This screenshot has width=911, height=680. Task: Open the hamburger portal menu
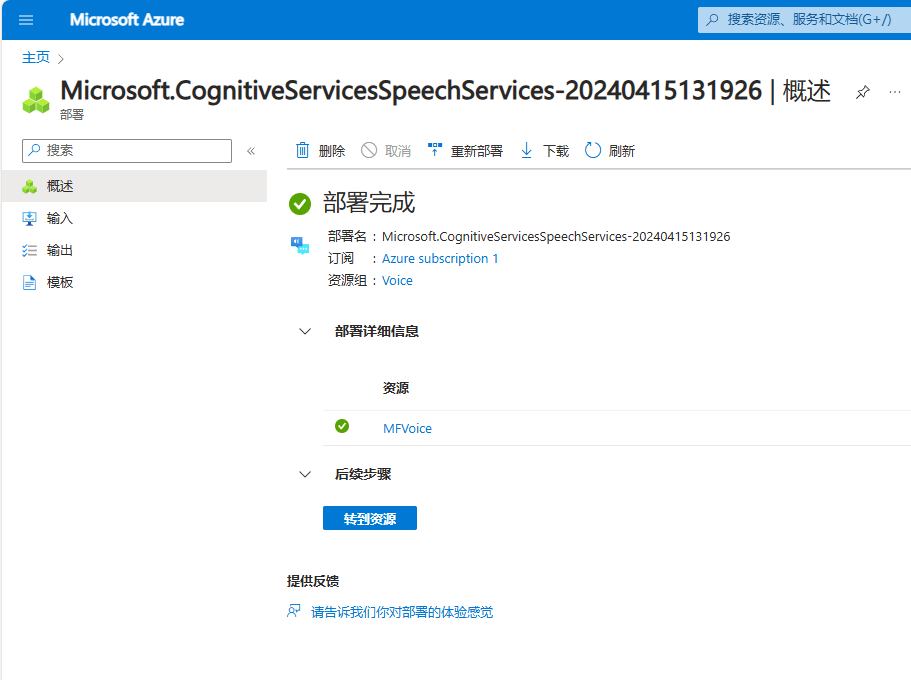click(26, 20)
